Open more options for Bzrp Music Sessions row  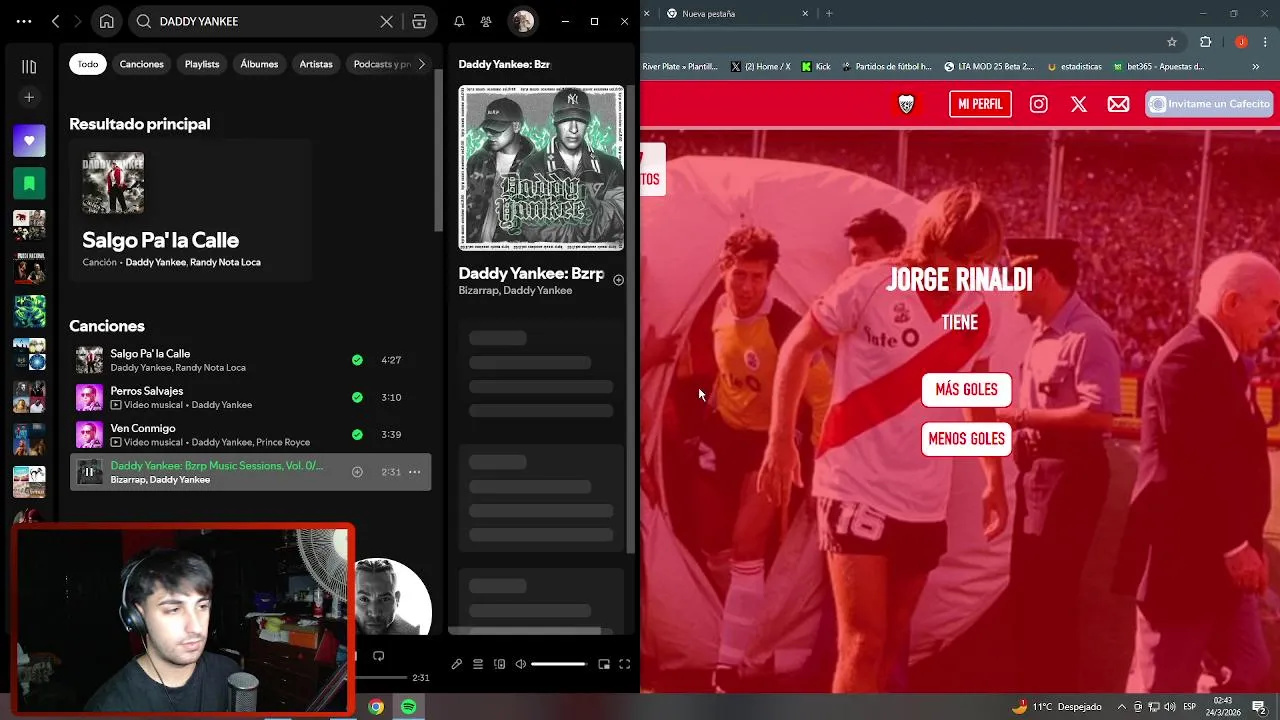click(x=414, y=472)
